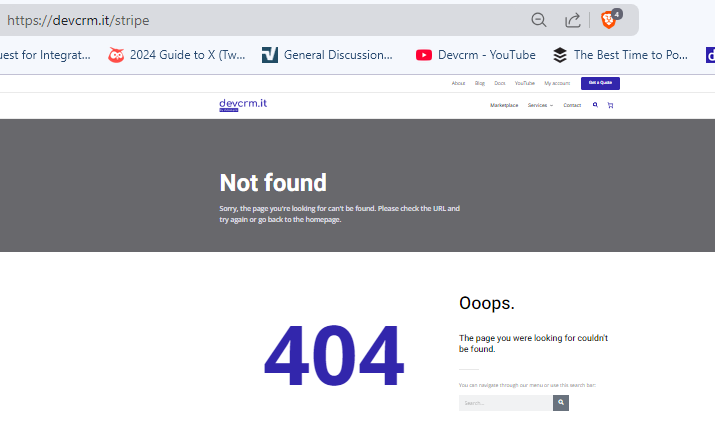Open the General Discussion bookmark

click(x=327, y=55)
